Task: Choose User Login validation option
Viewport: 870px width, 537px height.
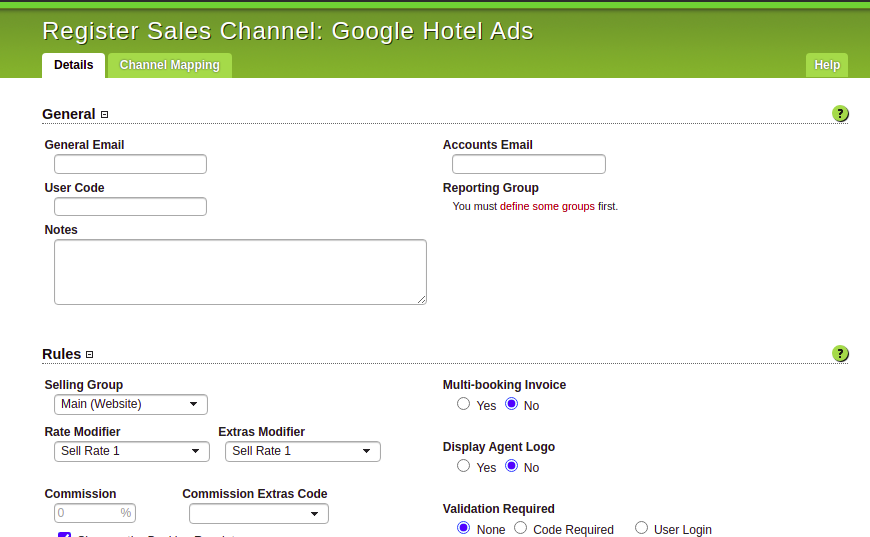Action: click(x=641, y=528)
